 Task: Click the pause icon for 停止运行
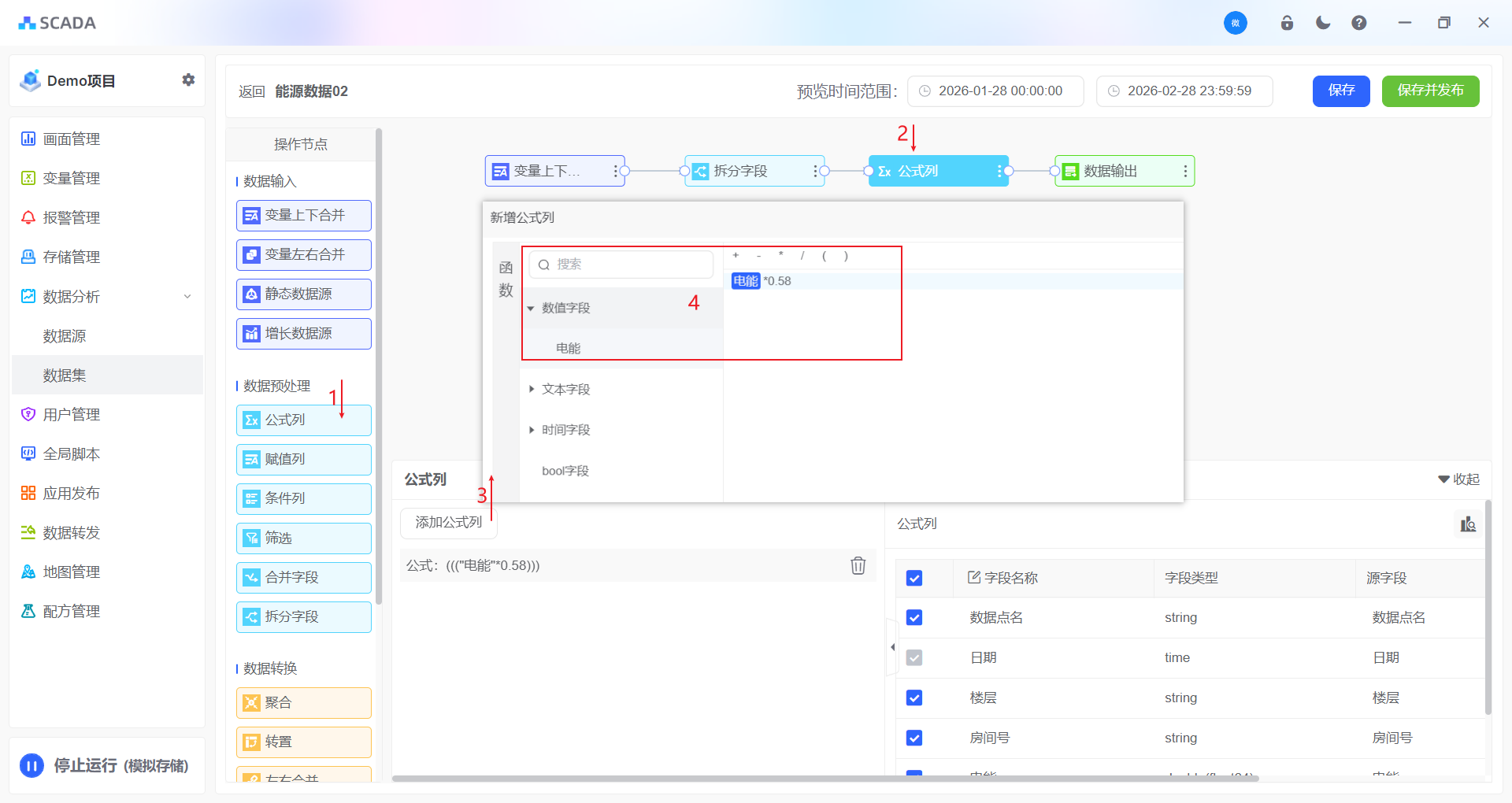(x=31, y=765)
